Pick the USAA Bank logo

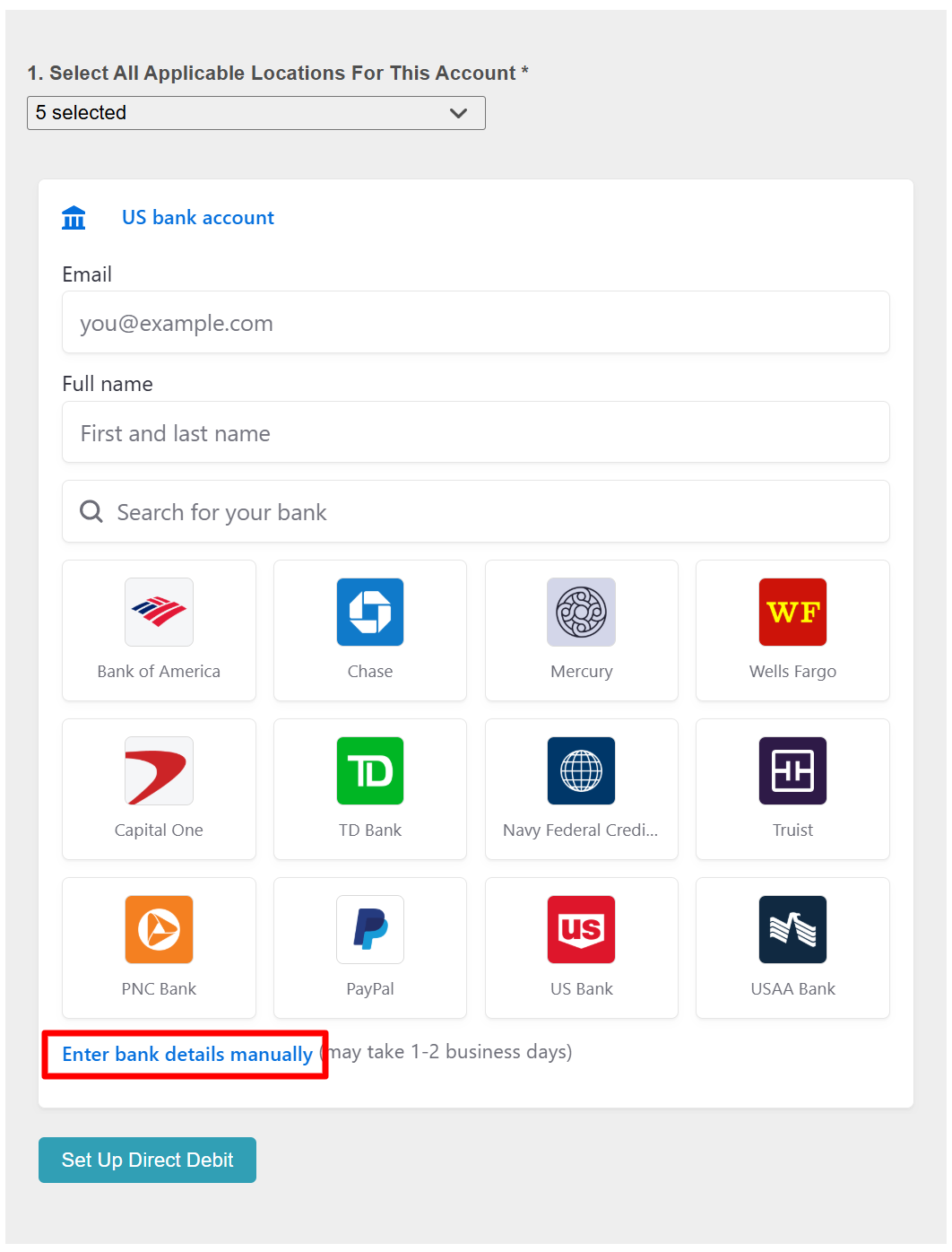pos(792,929)
